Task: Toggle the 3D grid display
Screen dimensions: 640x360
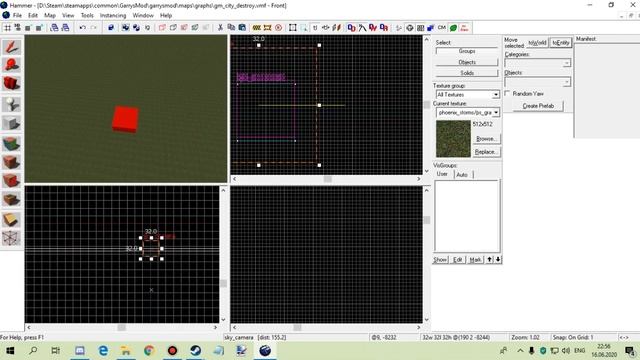Action: (x=18, y=28)
